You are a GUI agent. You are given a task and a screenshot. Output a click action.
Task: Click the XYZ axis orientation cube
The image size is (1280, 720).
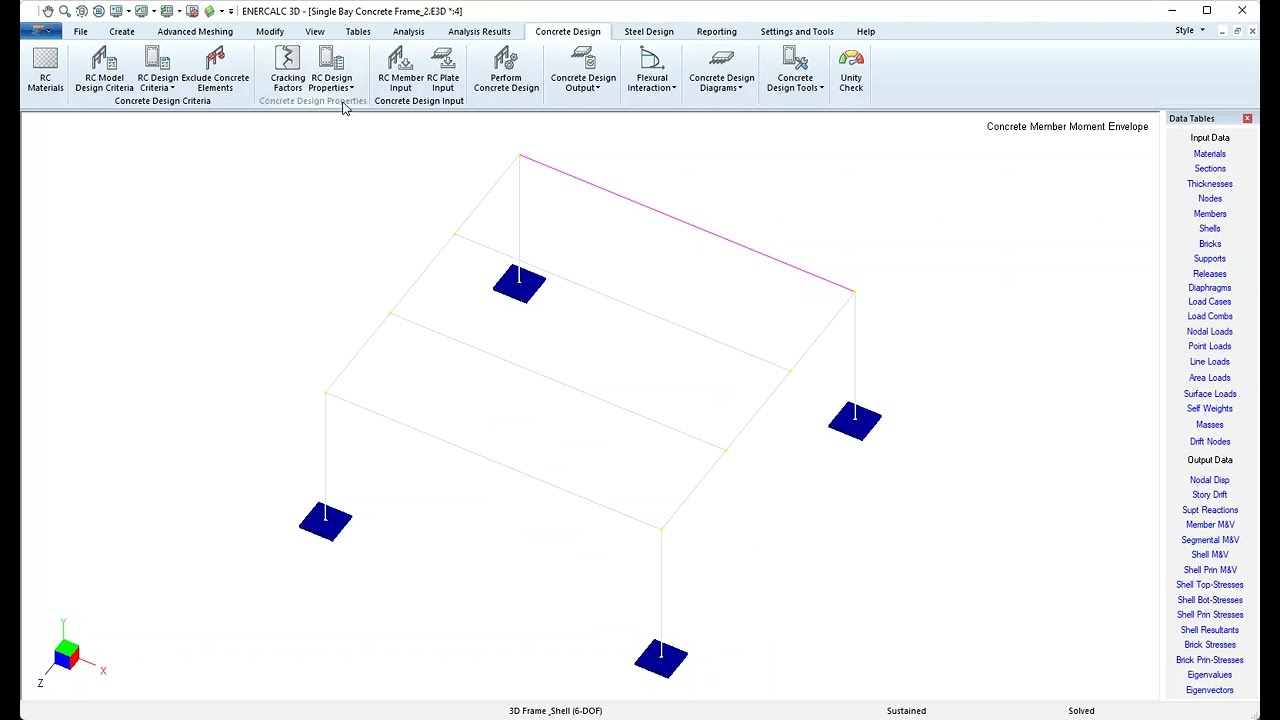67,655
